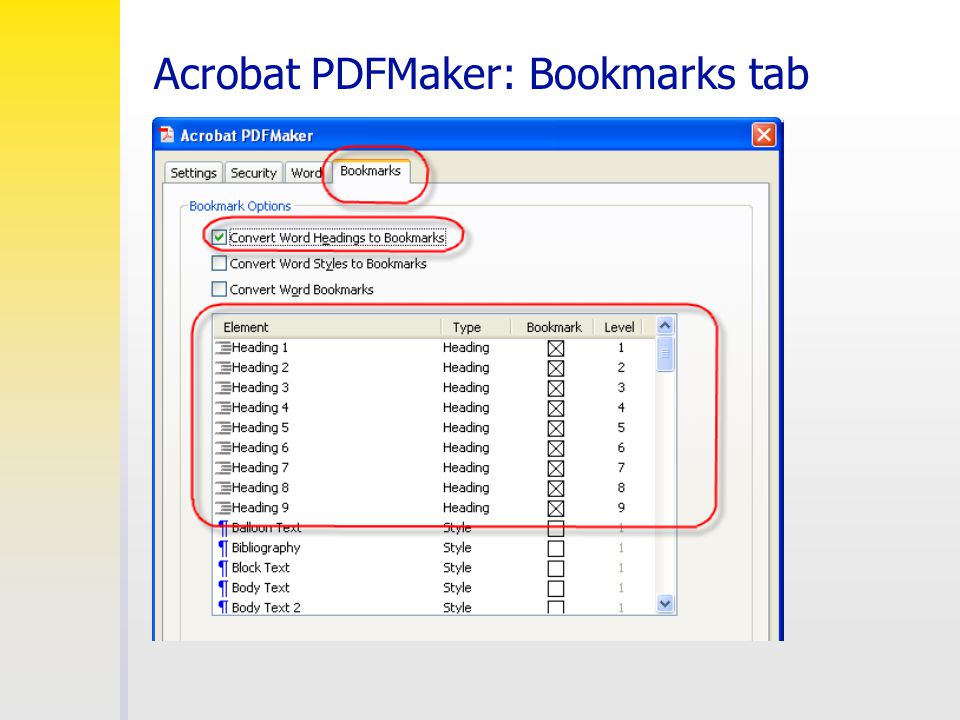Click the Balloon Text paragraph icon

click(x=223, y=528)
